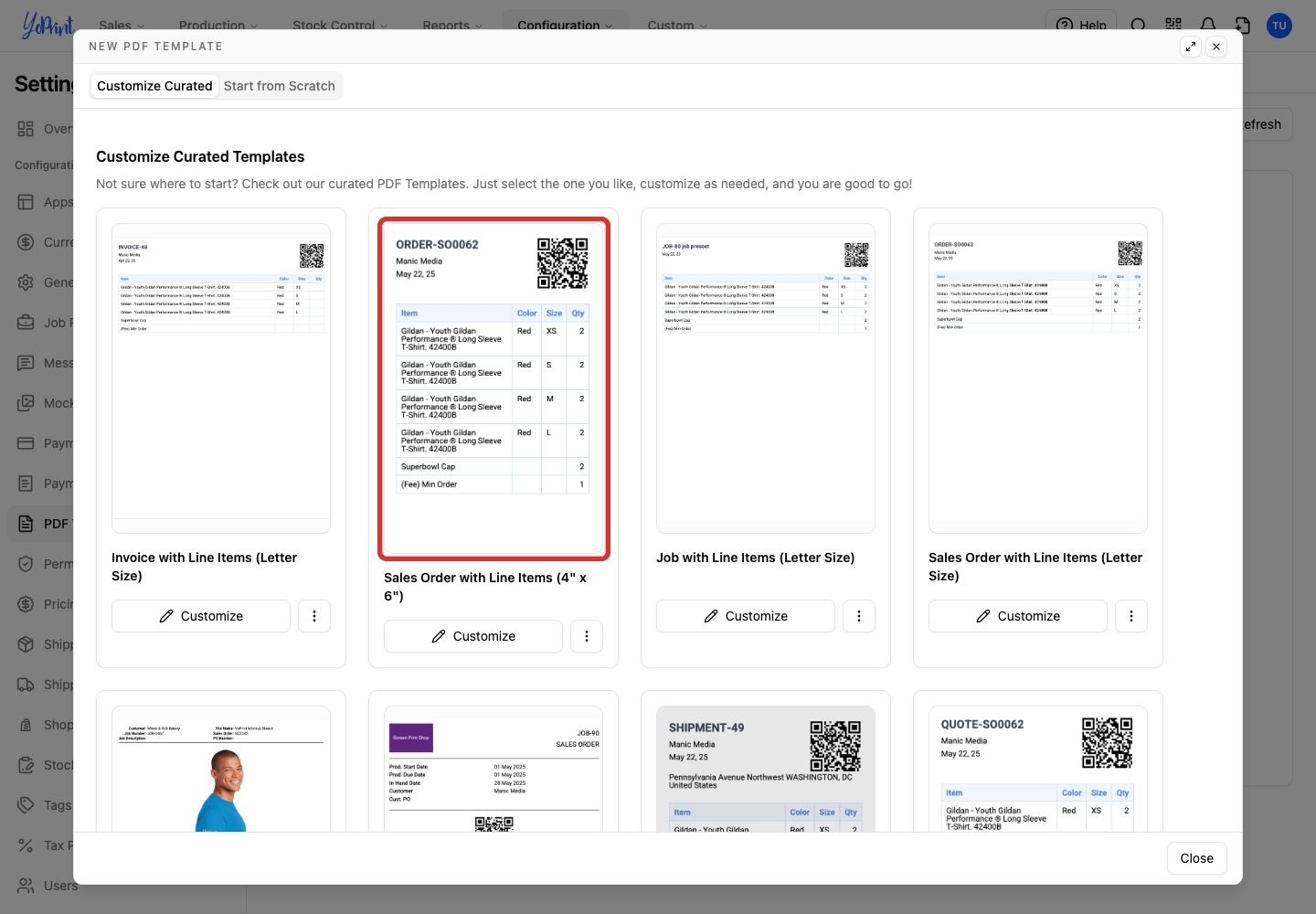Customize Sales Order Letter Size template
Screen dimensions: 1316x914
tap(1018, 616)
